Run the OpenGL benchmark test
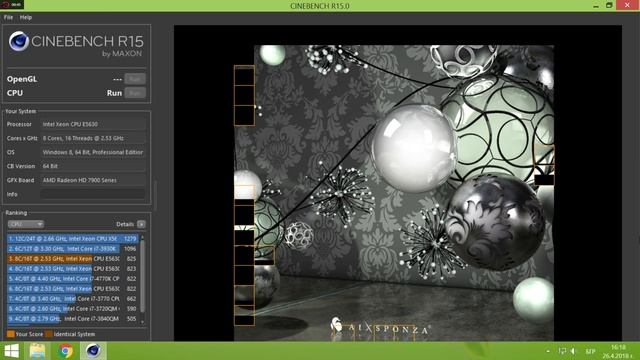Image resolution: width=640 pixels, height=360 pixels. coord(135,79)
